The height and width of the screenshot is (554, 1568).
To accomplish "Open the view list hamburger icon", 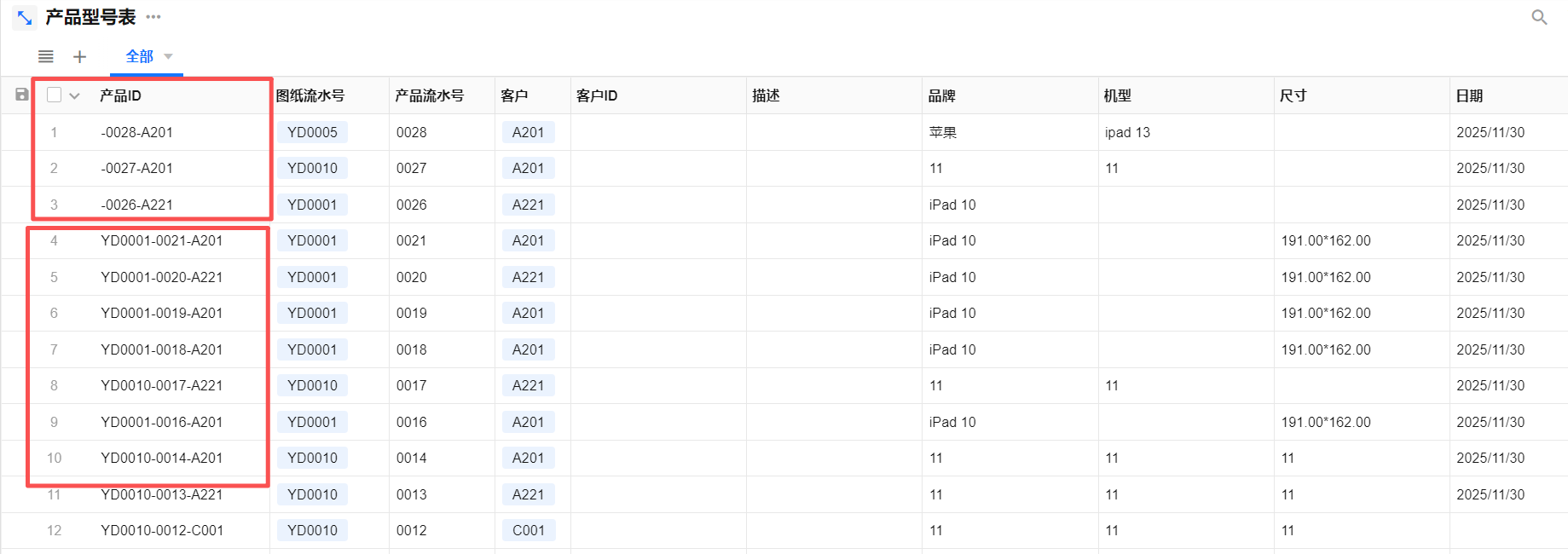I will 46,56.
